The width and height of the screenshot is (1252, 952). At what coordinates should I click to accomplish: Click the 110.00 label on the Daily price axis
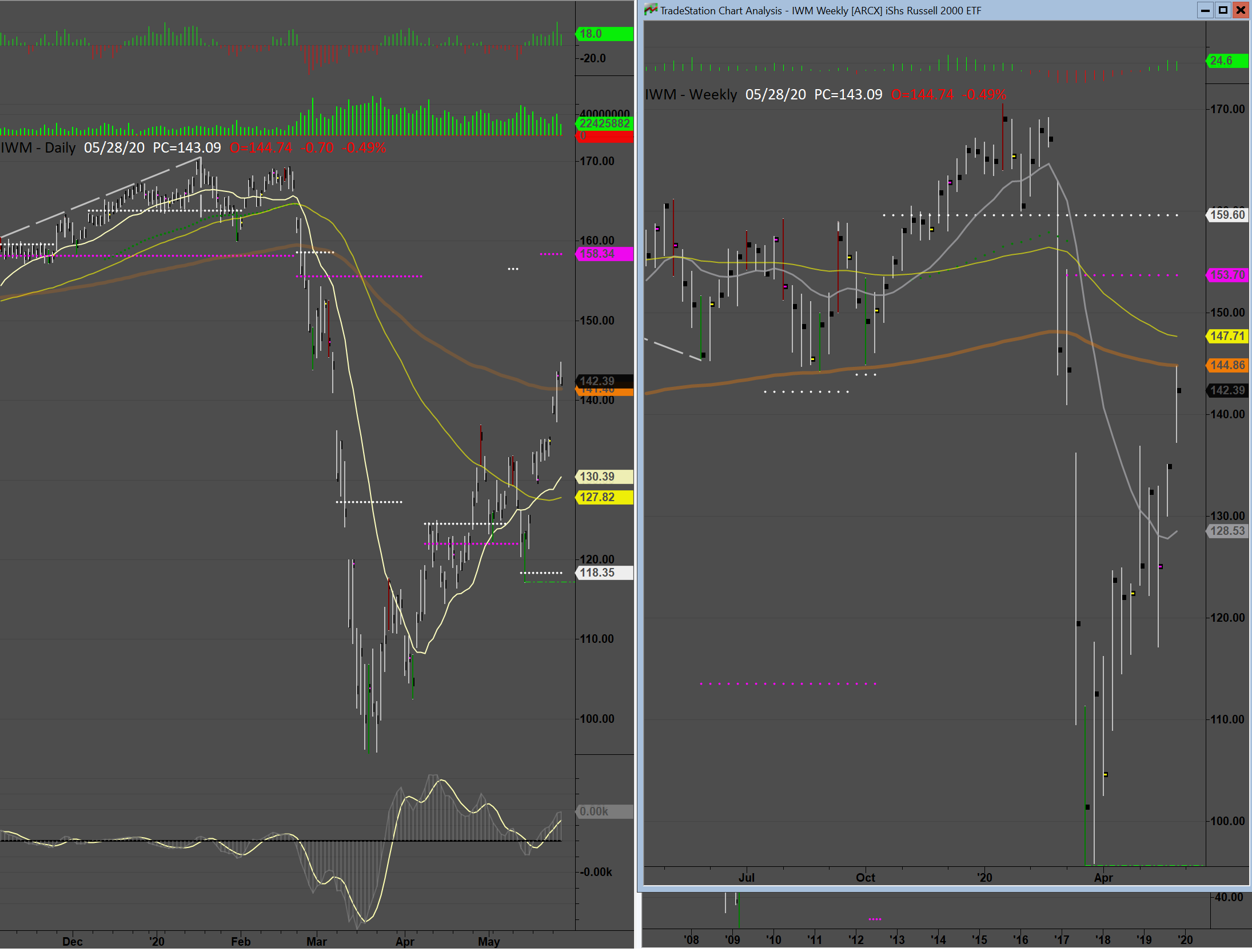597,639
